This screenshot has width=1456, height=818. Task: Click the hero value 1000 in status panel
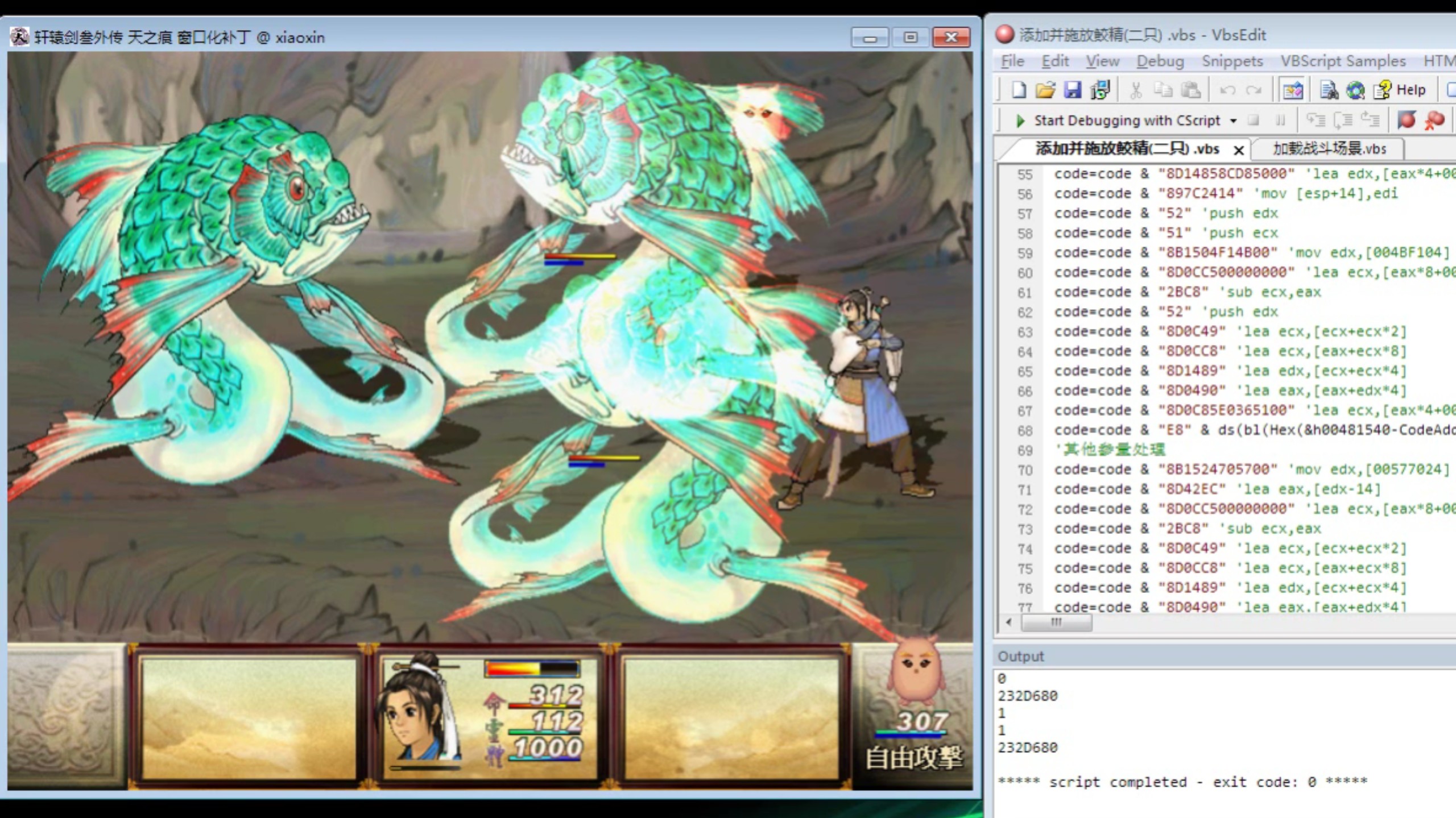coord(548,748)
